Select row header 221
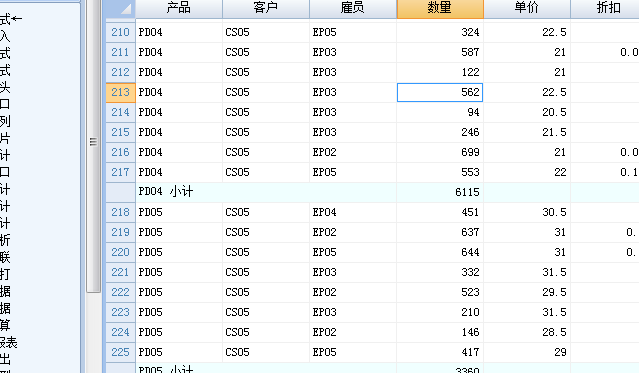639x373 pixels. [x=121, y=272]
